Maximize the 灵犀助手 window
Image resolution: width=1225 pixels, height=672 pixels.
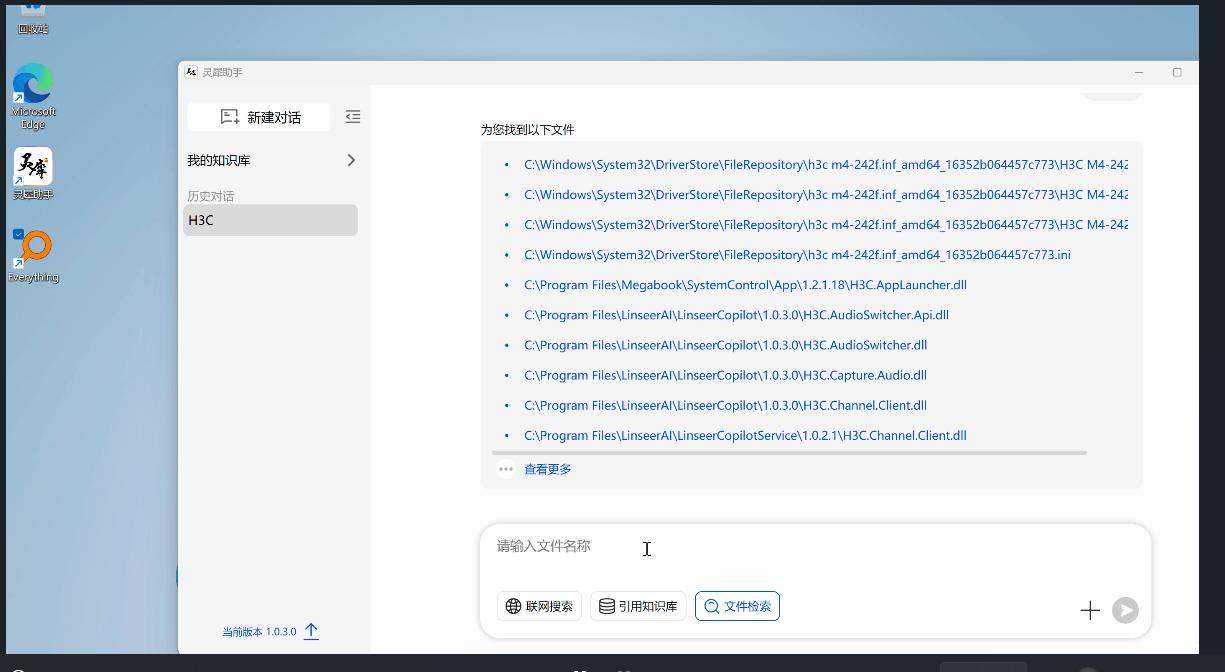1177,72
